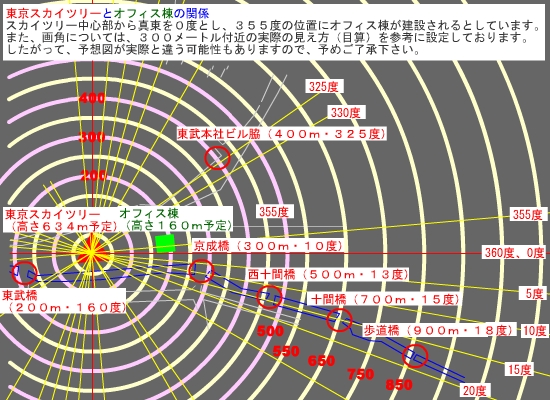
Task: Click the description line starting スカイツリー中心部から
Action: point(274,25)
